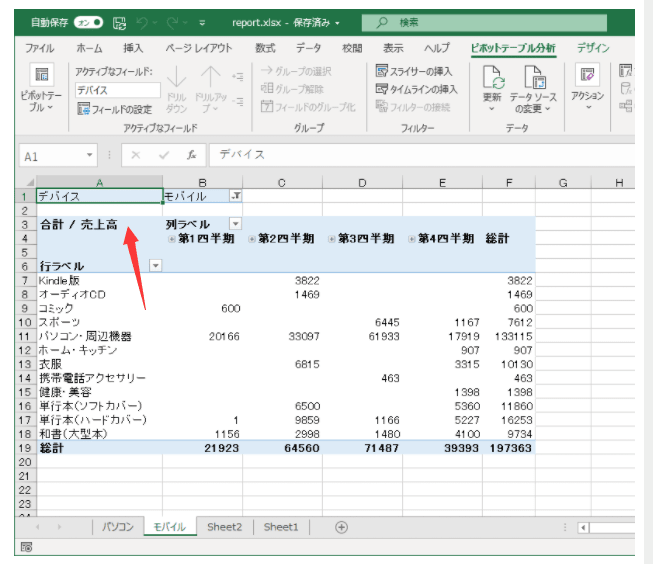
Task: Click the search box (検索)
Action: pos(484,22)
